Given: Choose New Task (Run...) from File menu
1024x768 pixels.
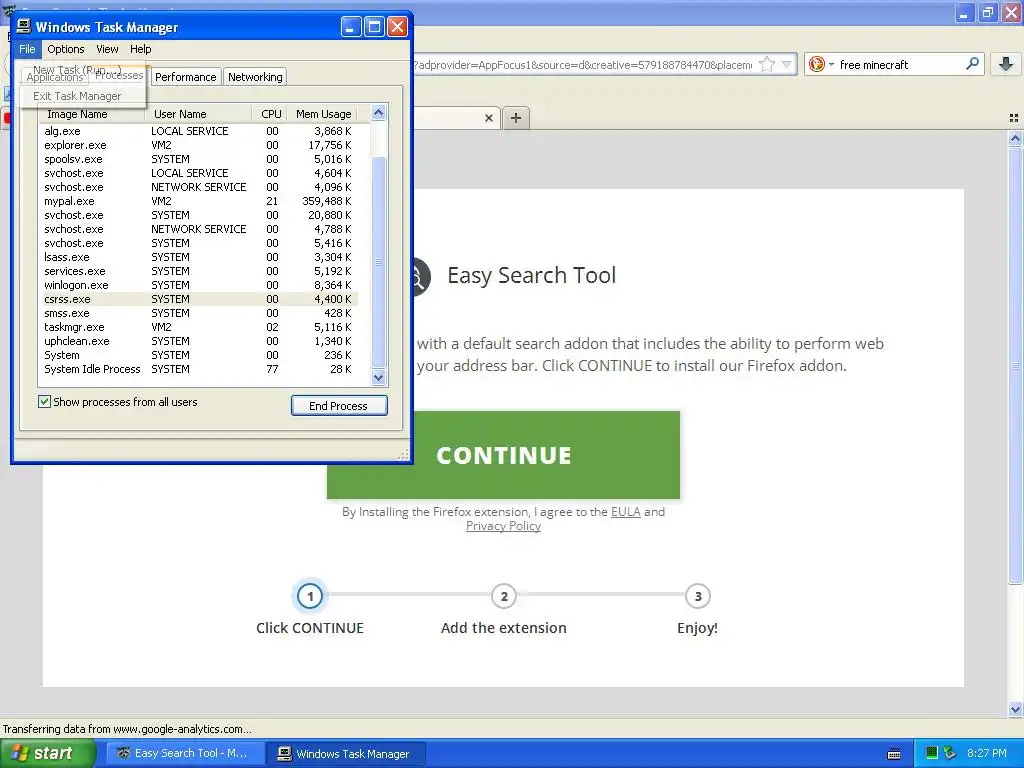Looking at the screenshot, I should tap(77, 70).
